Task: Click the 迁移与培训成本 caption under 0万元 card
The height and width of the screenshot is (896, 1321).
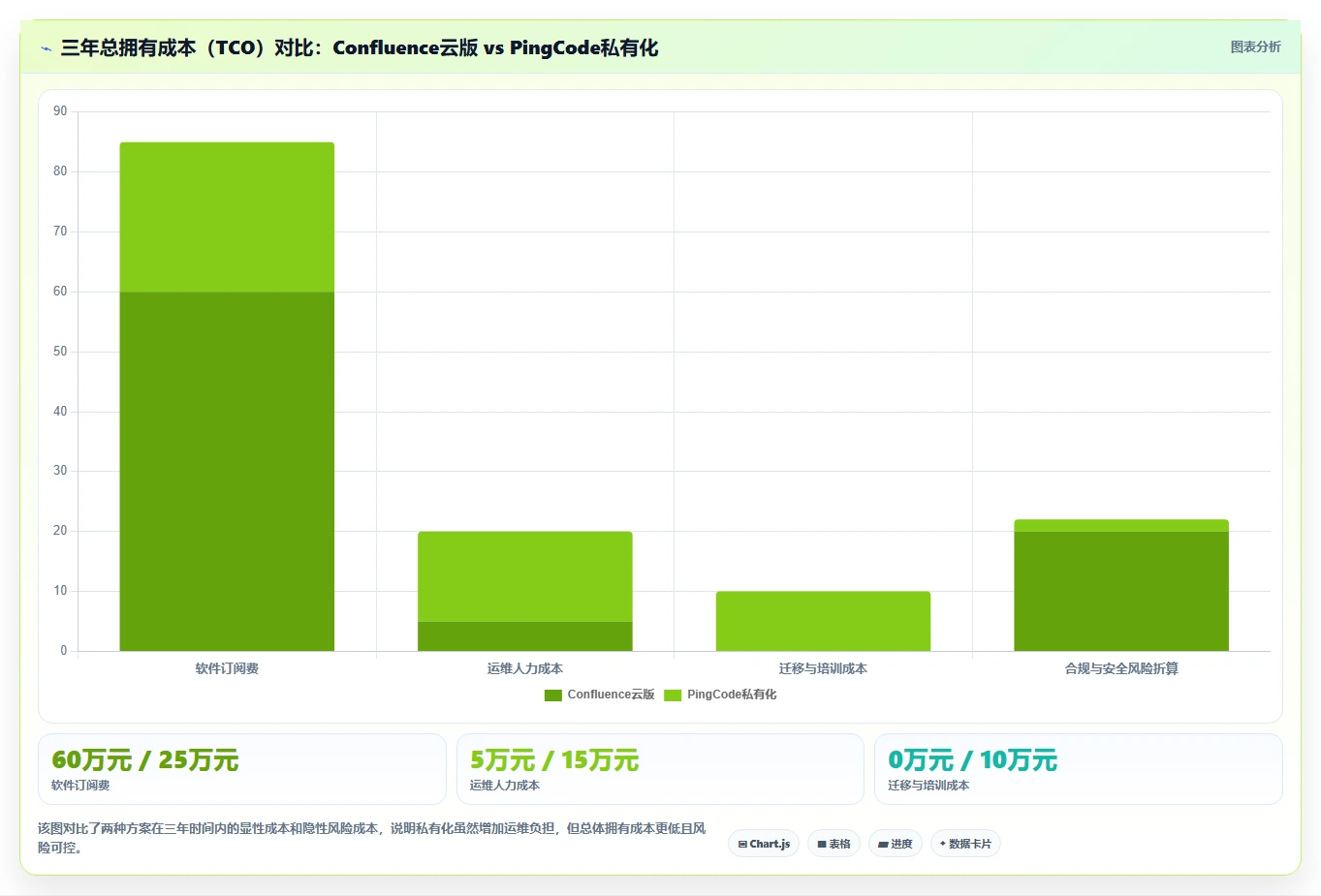Action: (928, 786)
